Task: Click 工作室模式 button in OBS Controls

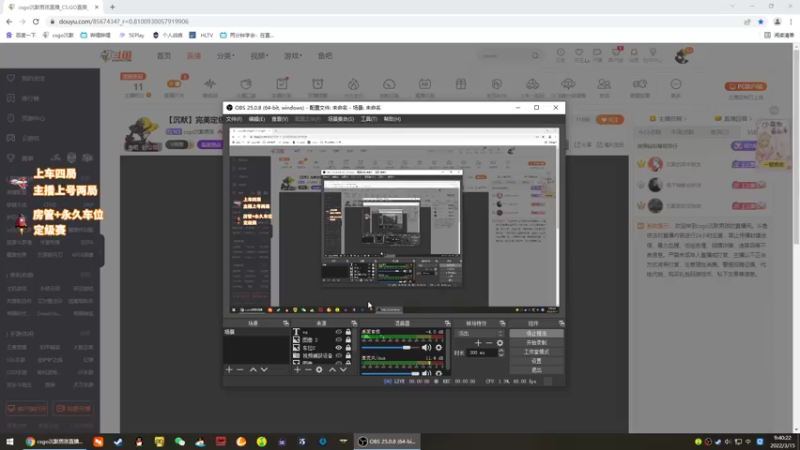Action: [536, 352]
